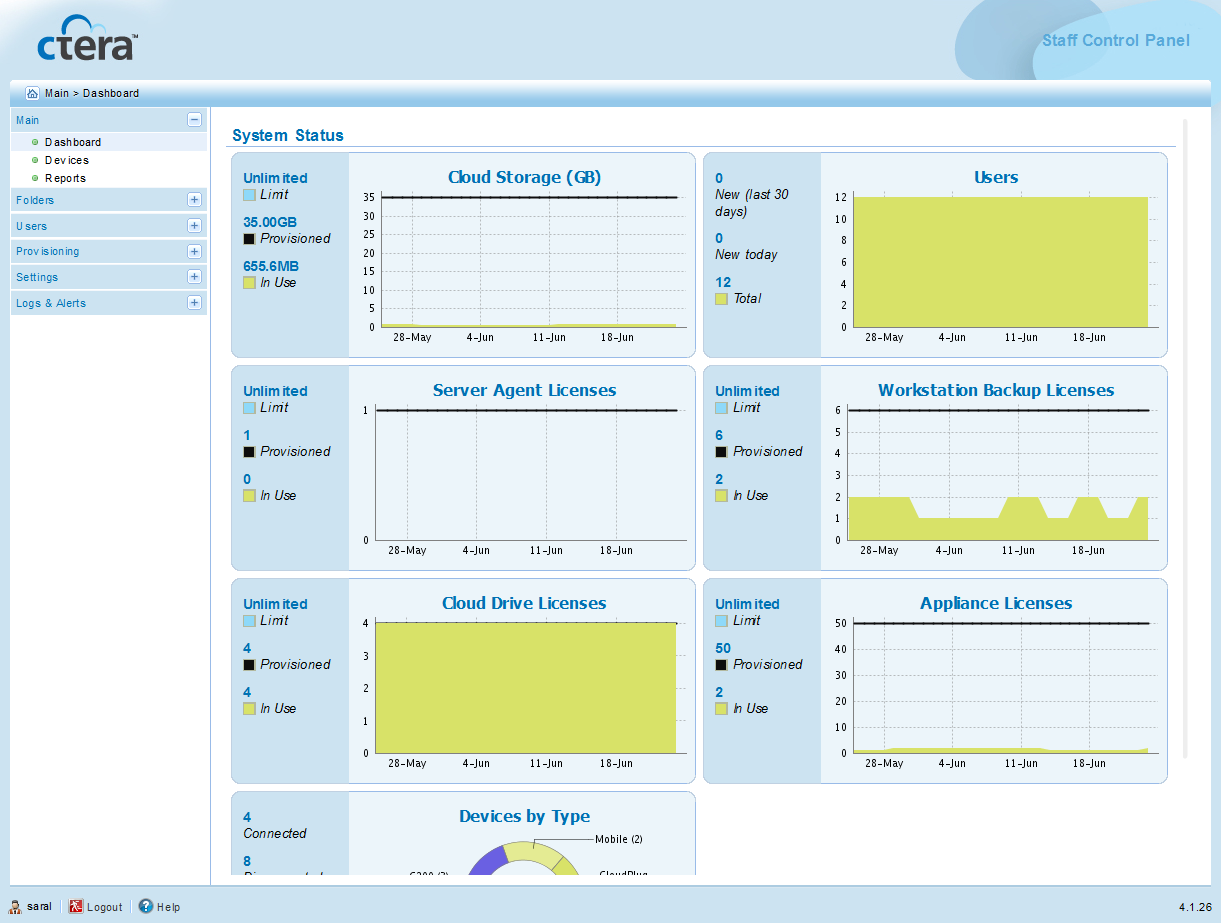Viewport: 1221px width, 923px height.
Task: Click Workstation Backup Licenses Limit swatch
Action: click(x=721, y=408)
